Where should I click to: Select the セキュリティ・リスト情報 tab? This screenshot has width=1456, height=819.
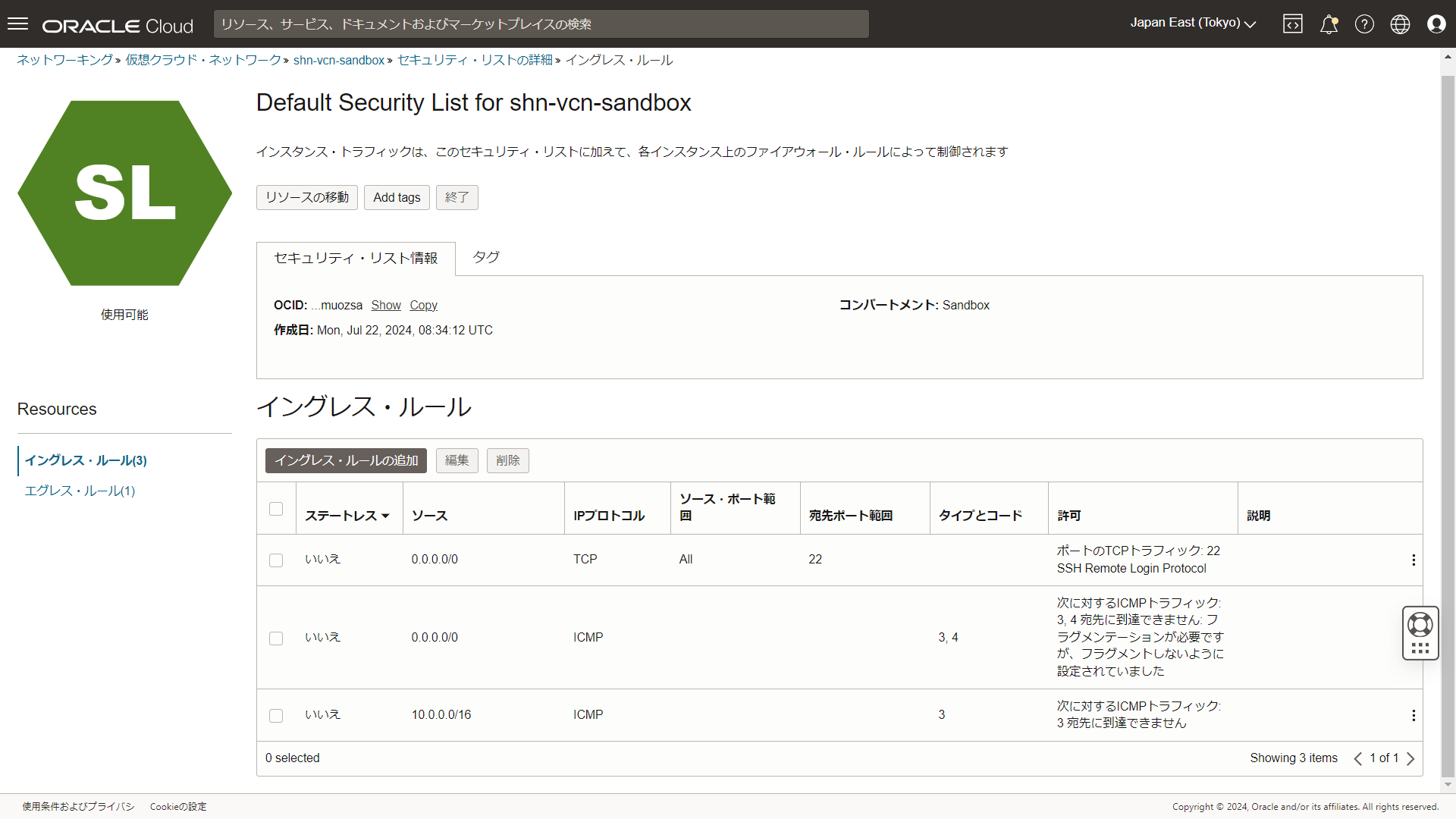(x=356, y=259)
